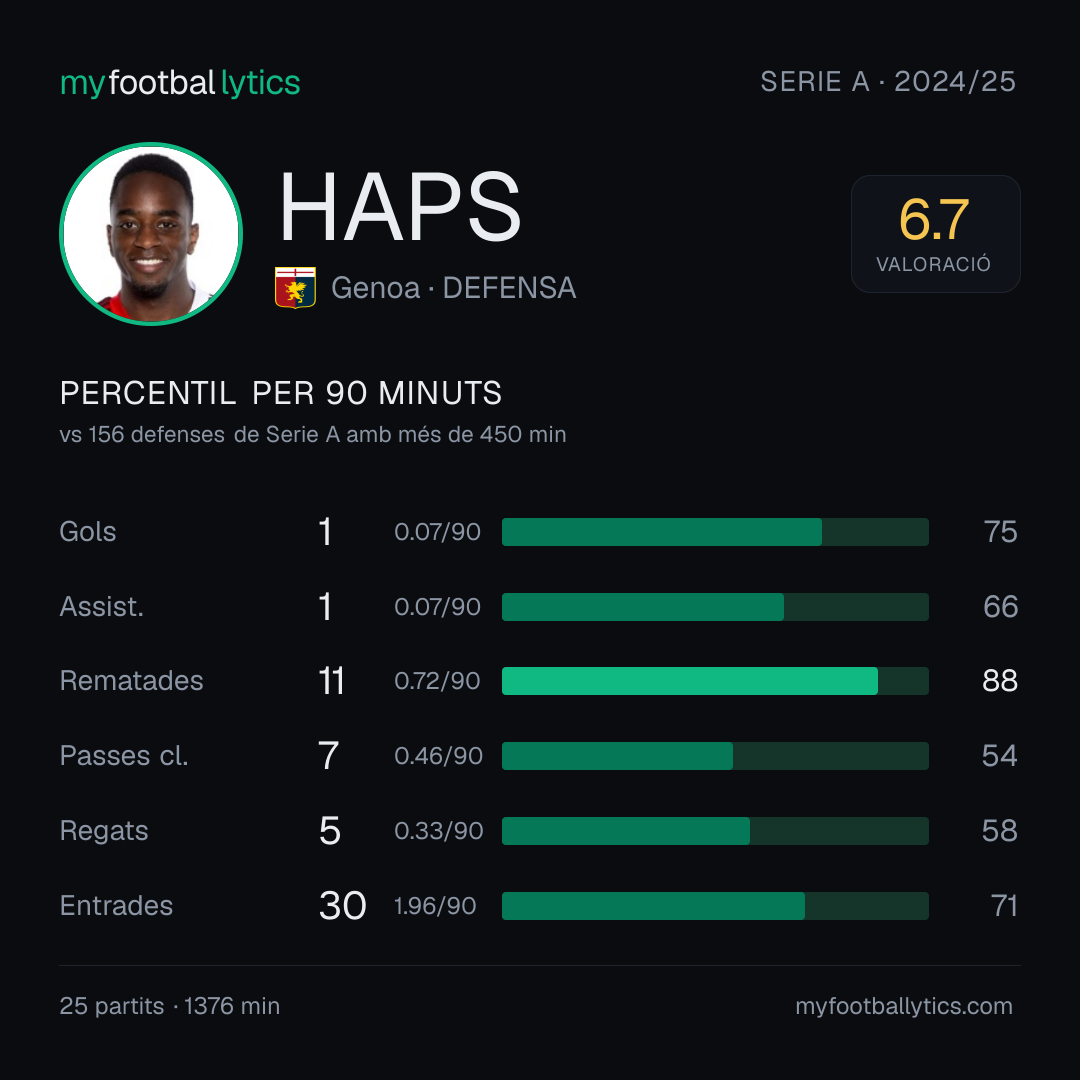This screenshot has width=1080, height=1080.
Task: Select the SERIE A · 2024/25 label
Action: tap(888, 82)
